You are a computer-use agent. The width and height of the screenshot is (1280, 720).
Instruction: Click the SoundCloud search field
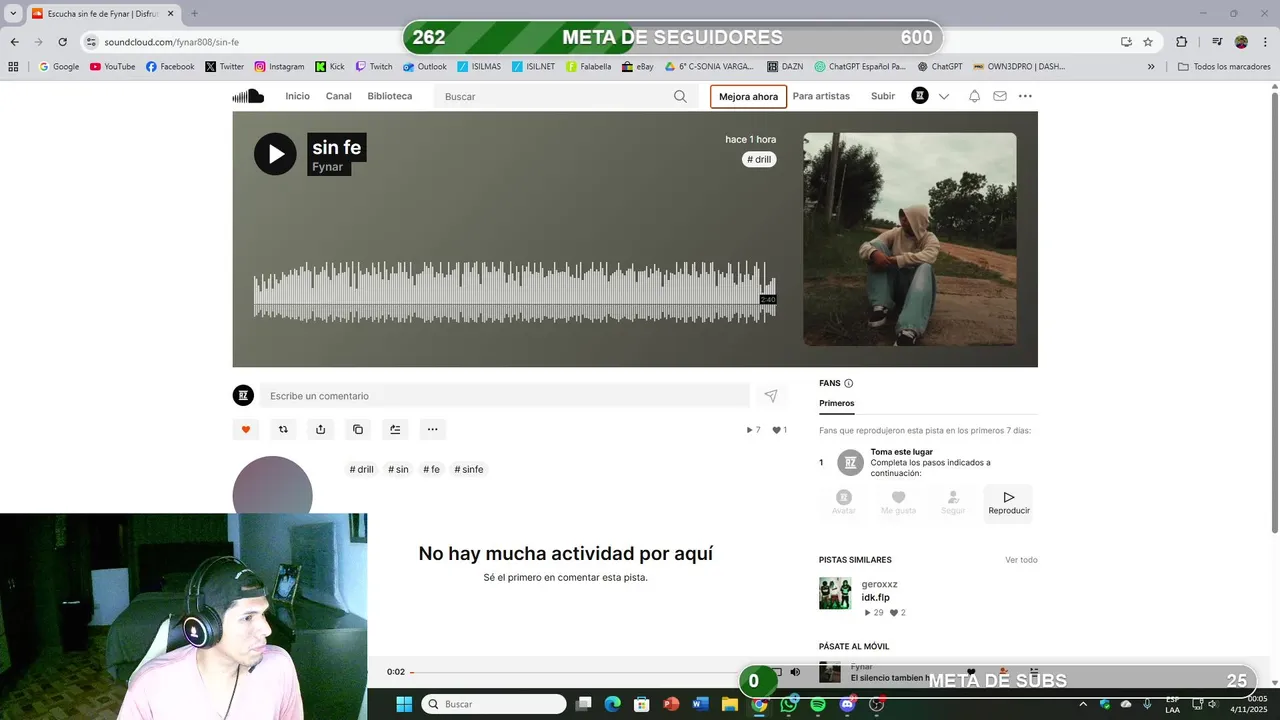pyautogui.click(x=566, y=97)
